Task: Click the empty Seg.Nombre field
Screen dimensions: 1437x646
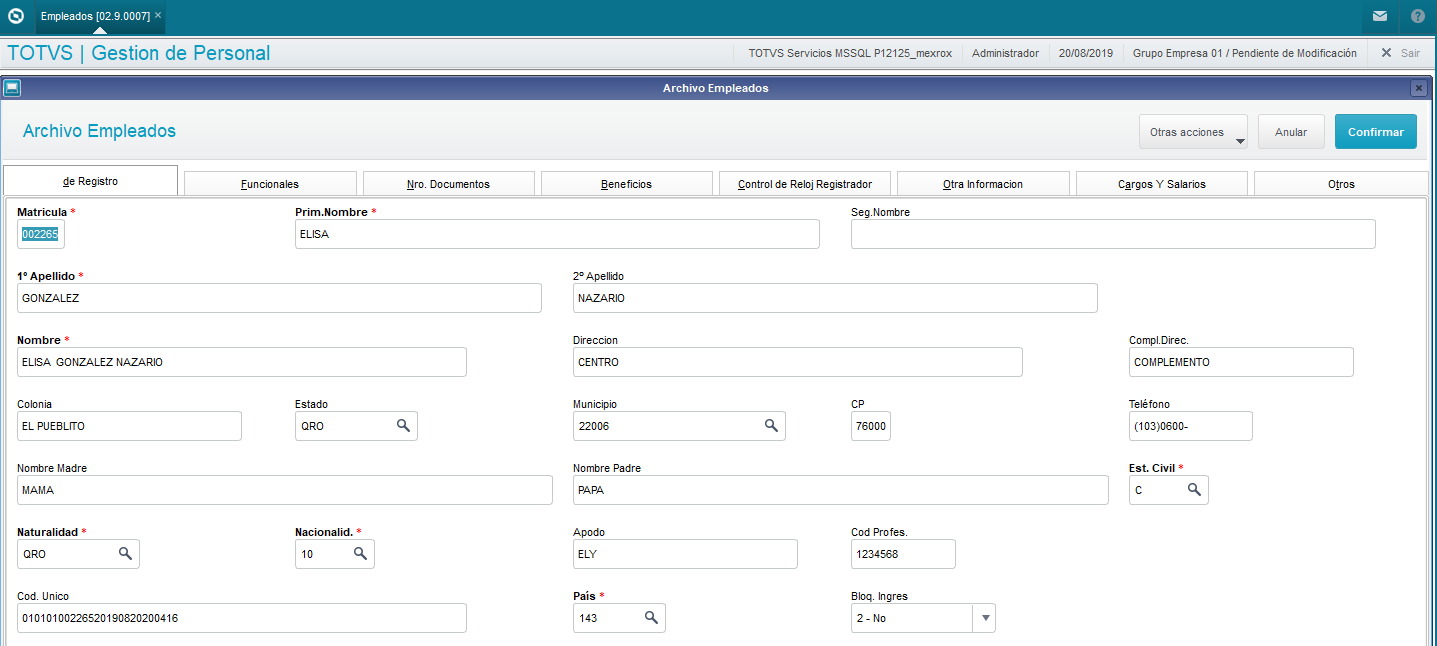Action: point(1113,234)
